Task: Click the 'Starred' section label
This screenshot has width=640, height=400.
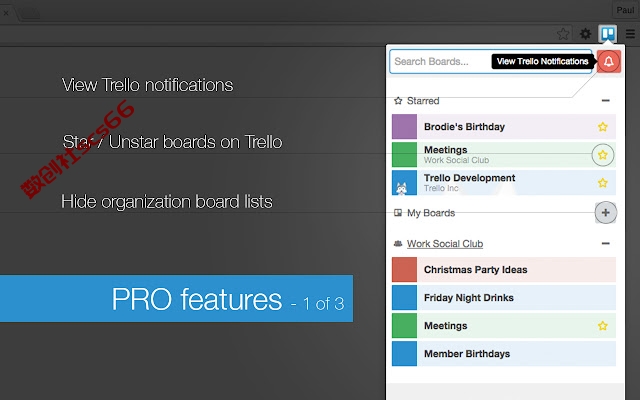Action: pos(423,101)
